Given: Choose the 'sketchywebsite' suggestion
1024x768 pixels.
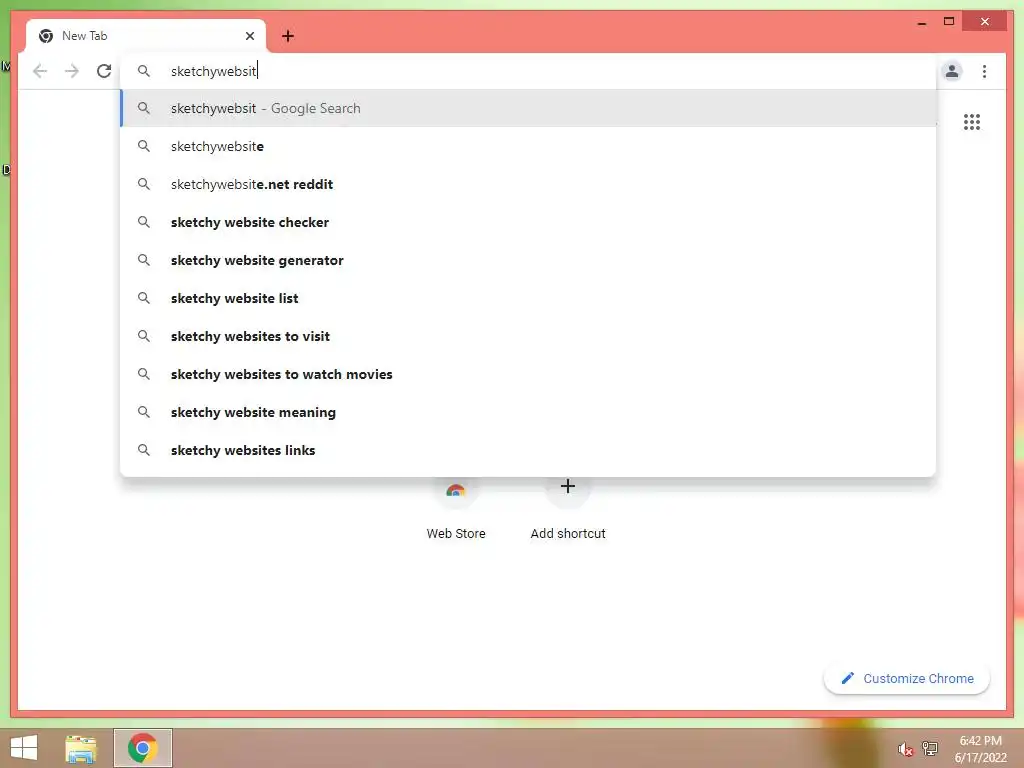Looking at the screenshot, I should click(x=528, y=146).
